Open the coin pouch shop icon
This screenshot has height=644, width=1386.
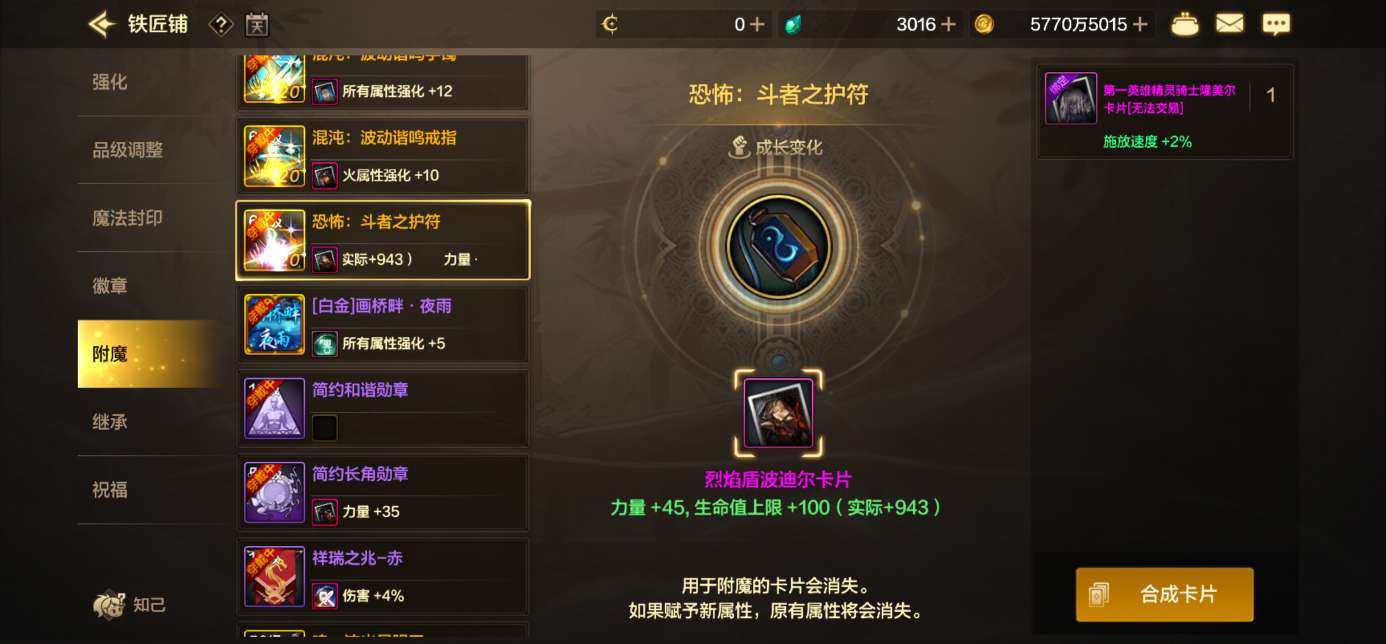pyautogui.click(x=1185, y=24)
